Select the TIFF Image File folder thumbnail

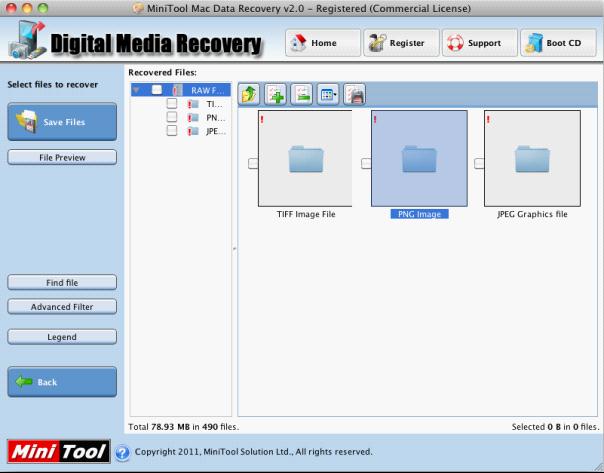point(305,158)
